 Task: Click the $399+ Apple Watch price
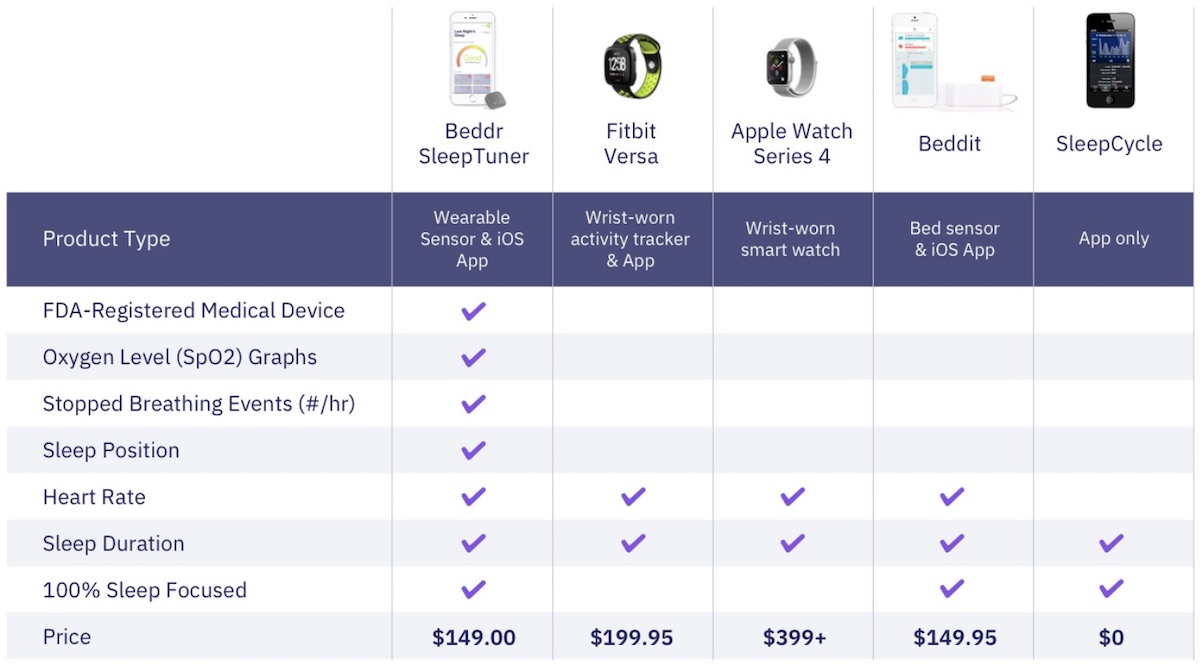coord(793,637)
